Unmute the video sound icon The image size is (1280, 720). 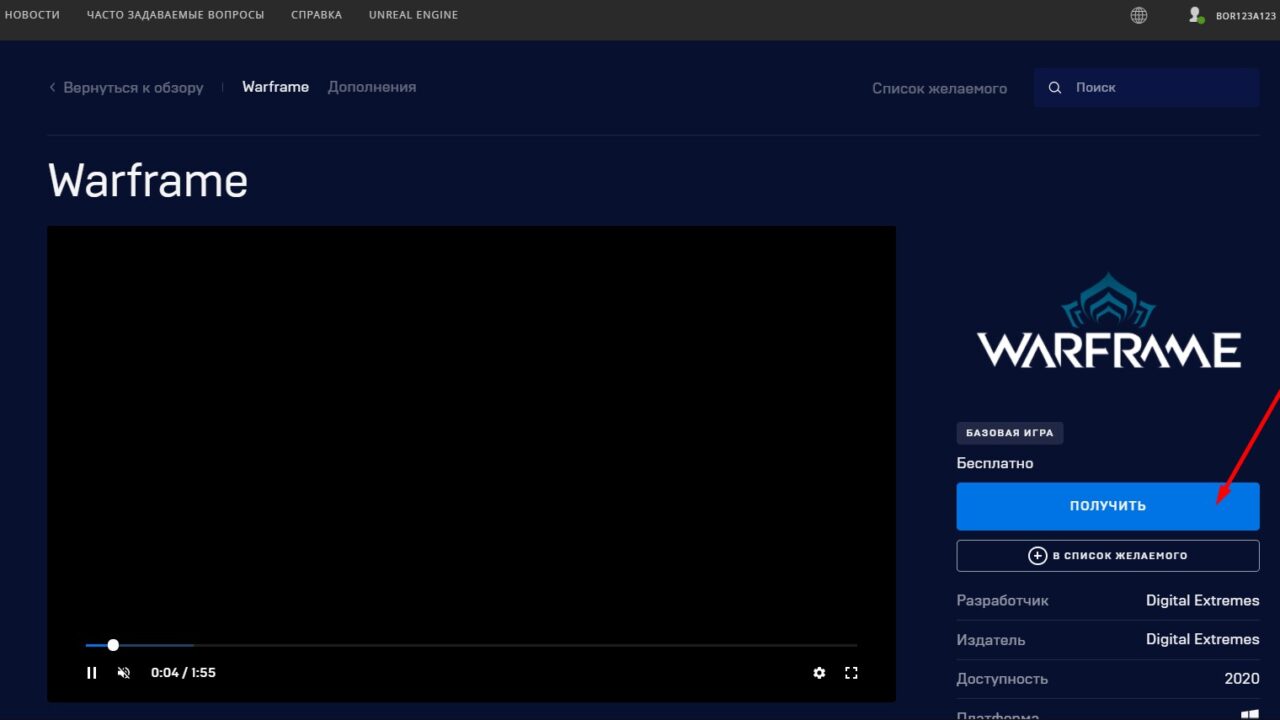[124, 673]
